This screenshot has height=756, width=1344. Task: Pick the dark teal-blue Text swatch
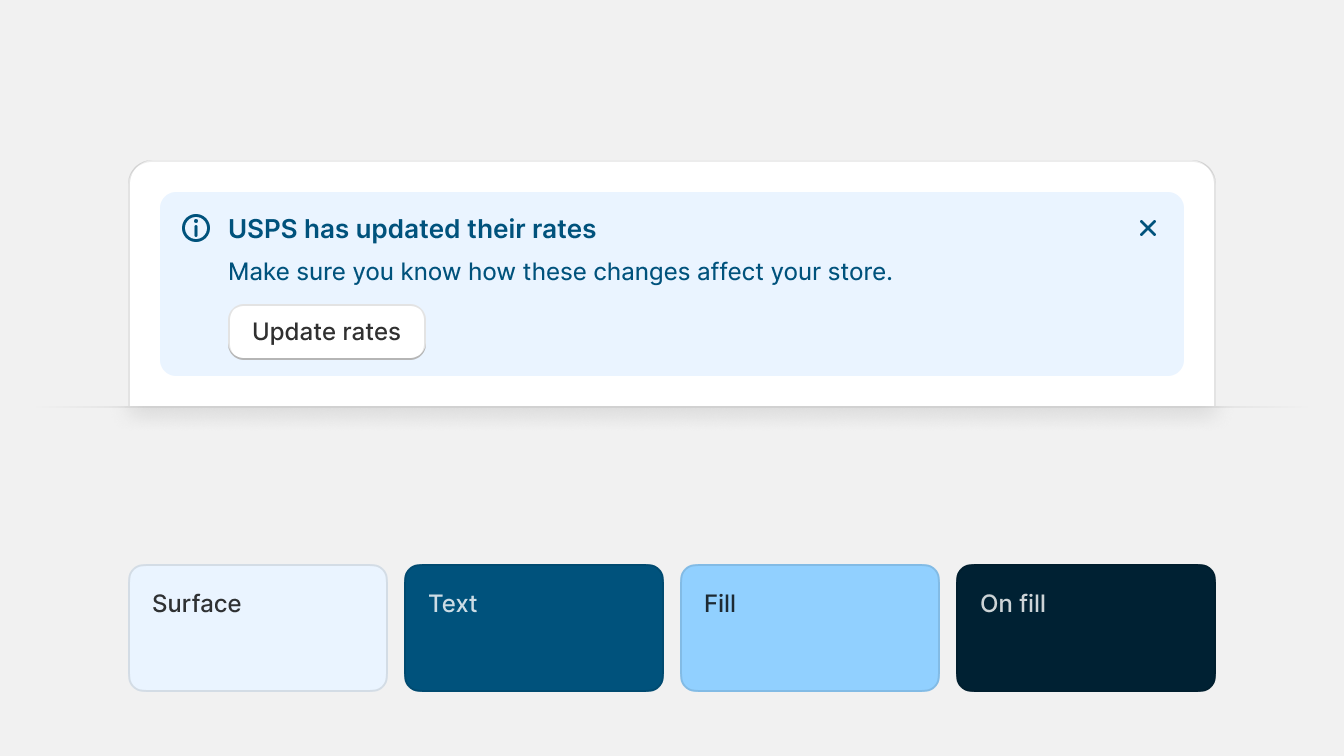point(534,628)
